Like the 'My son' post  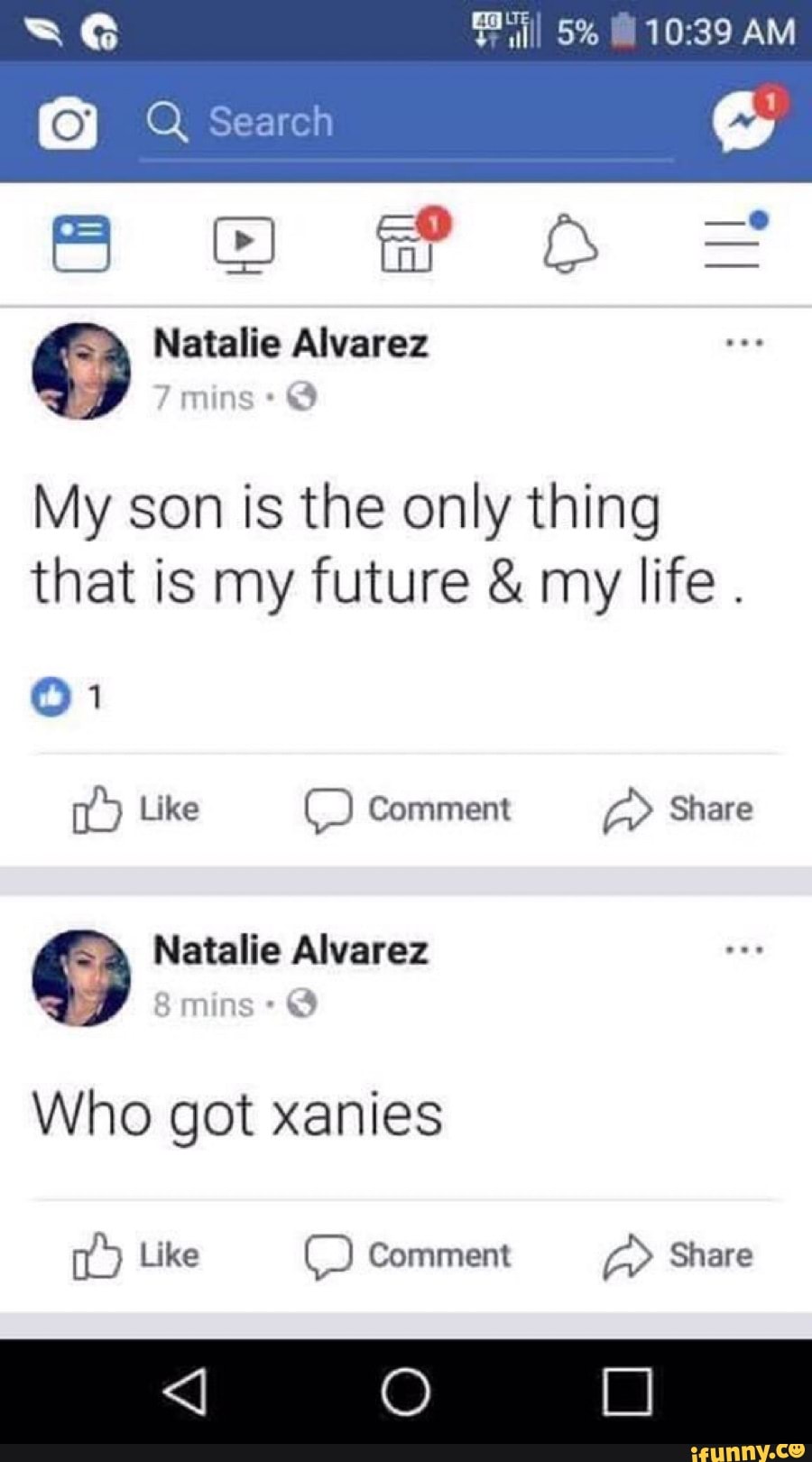point(135,809)
